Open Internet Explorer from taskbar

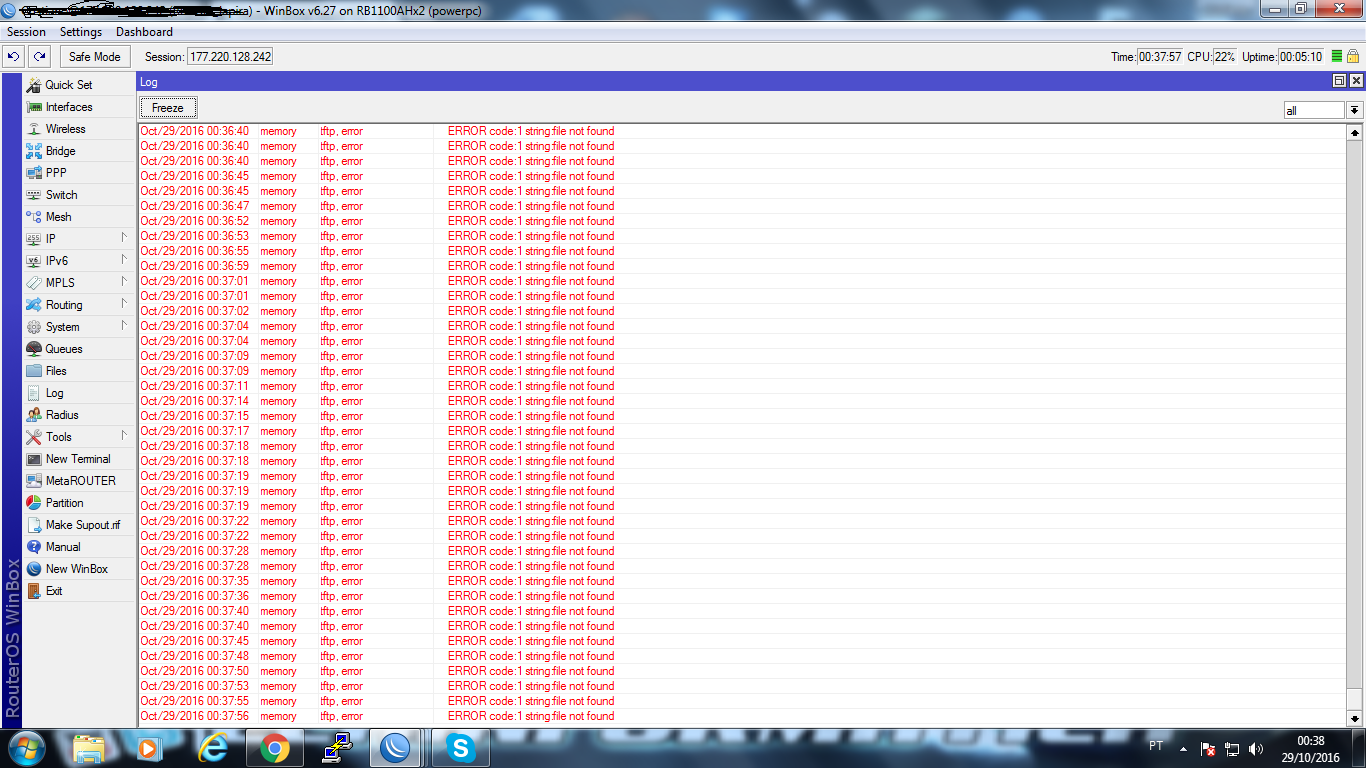click(212, 748)
